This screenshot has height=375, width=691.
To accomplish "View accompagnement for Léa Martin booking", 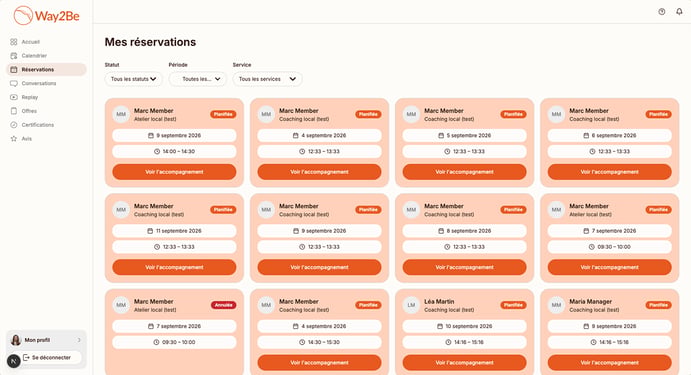I will (x=464, y=363).
